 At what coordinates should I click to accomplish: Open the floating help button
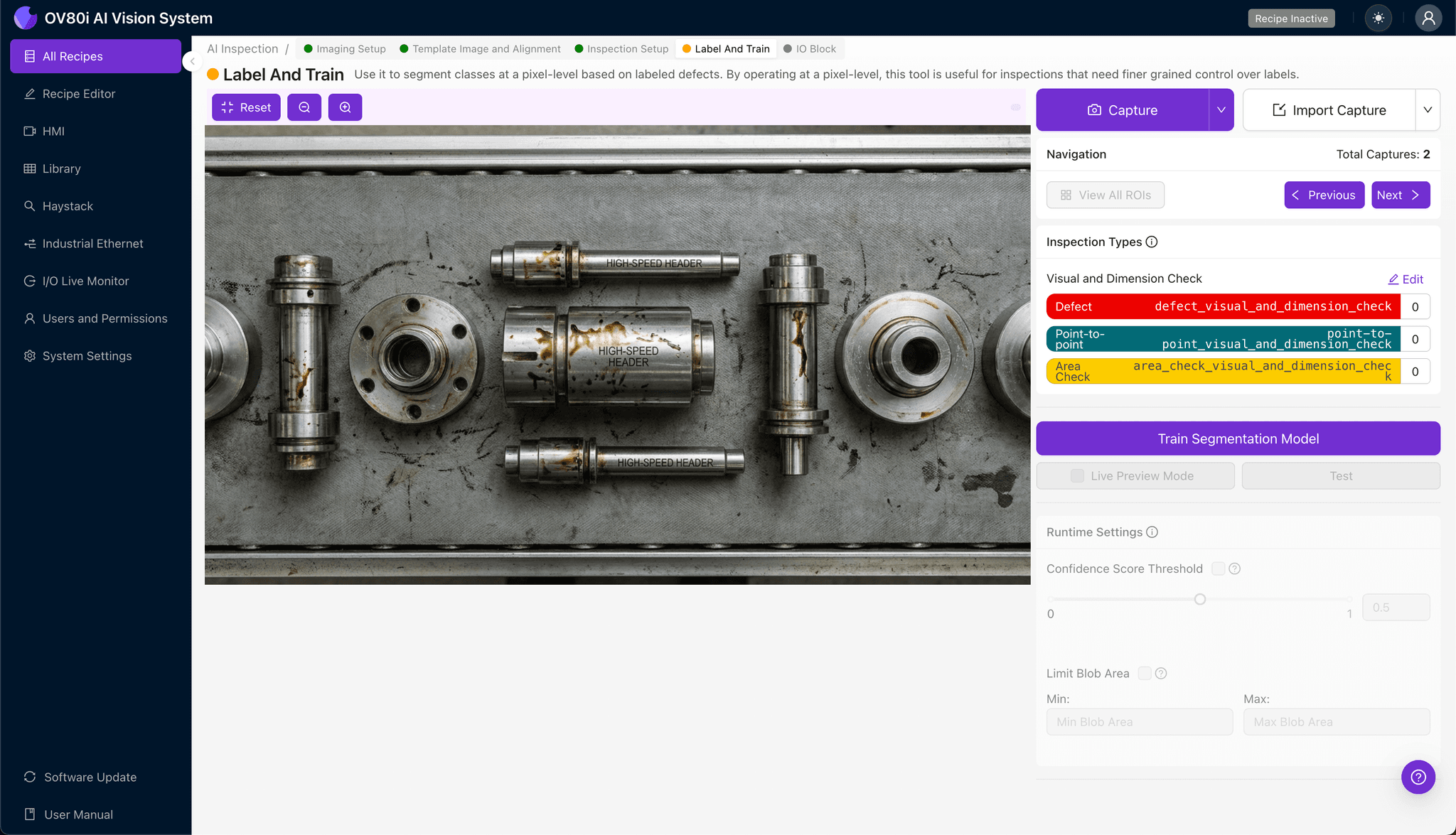1418,777
